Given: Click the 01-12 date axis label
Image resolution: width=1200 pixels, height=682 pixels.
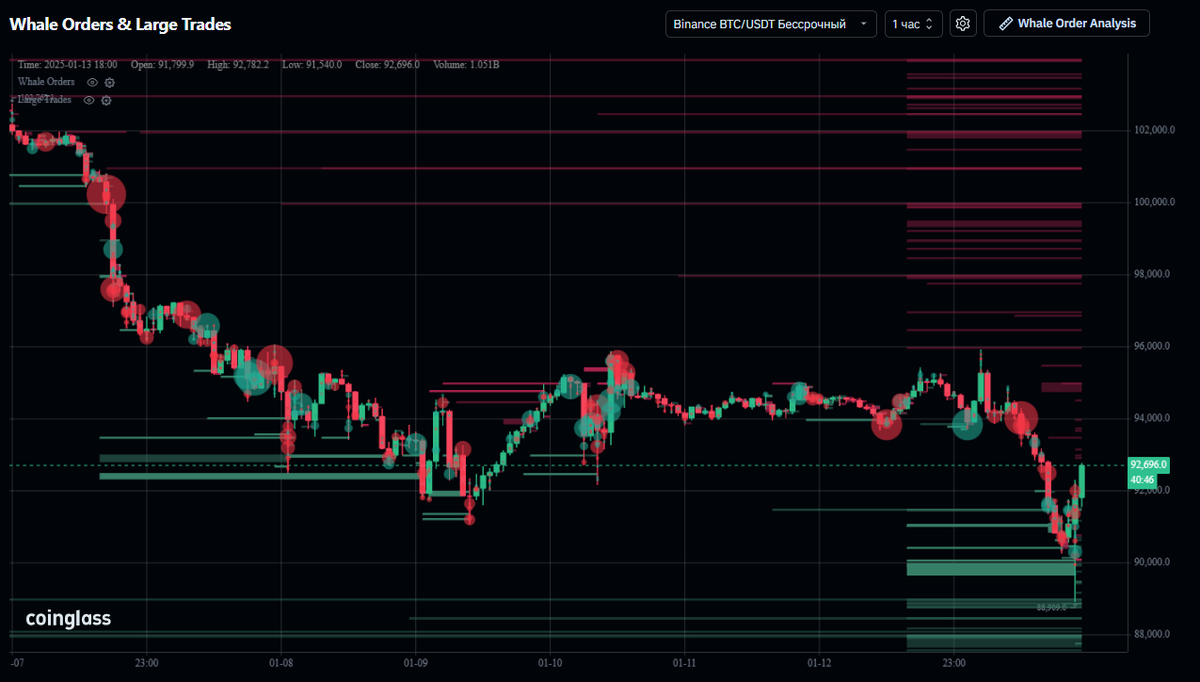Looking at the screenshot, I should (819, 662).
